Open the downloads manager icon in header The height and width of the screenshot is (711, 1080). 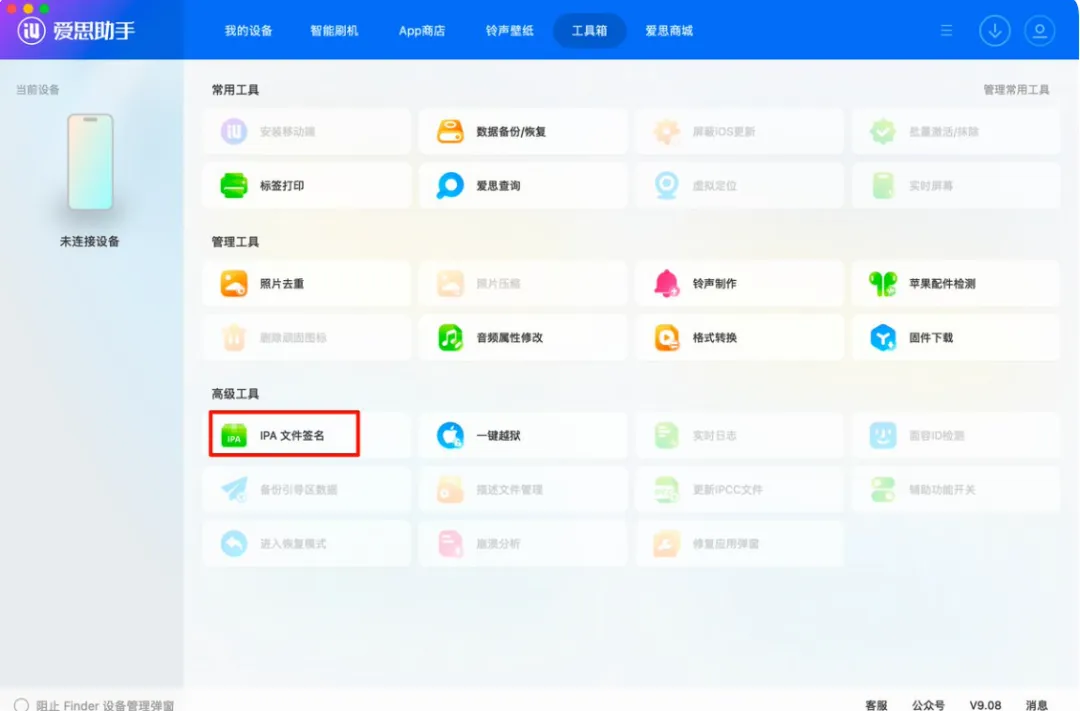click(x=995, y=31)
